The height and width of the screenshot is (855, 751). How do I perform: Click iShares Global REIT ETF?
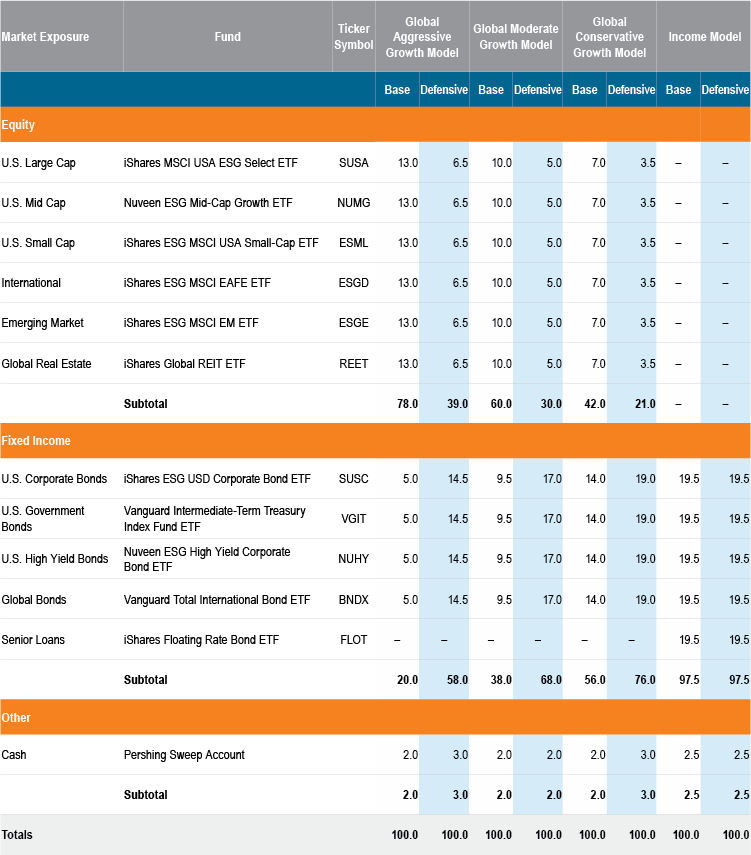(x=184, y=364)
